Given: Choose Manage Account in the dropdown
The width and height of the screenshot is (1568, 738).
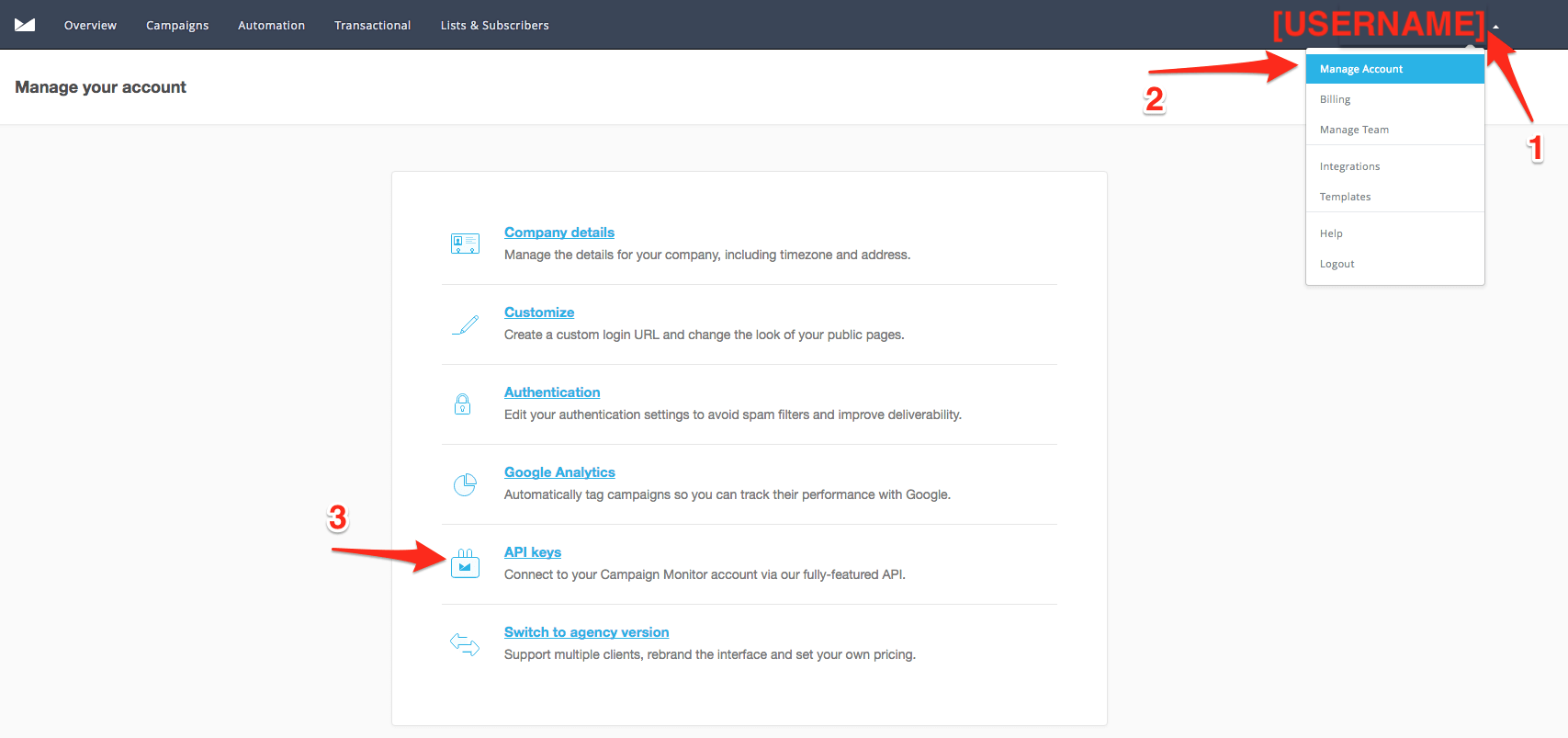Looking at the screenshot, I should [x=1395, y=69].
